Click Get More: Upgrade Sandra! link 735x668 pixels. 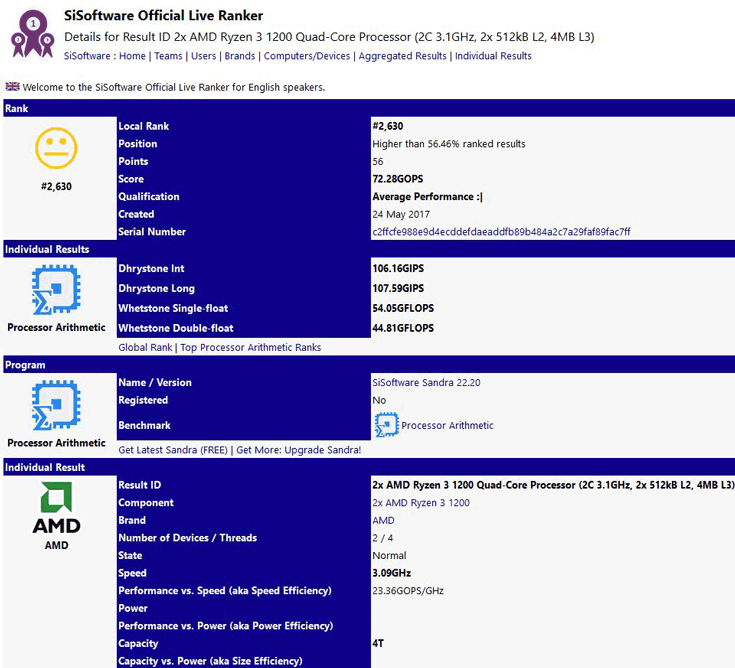[x=299, y=450]
